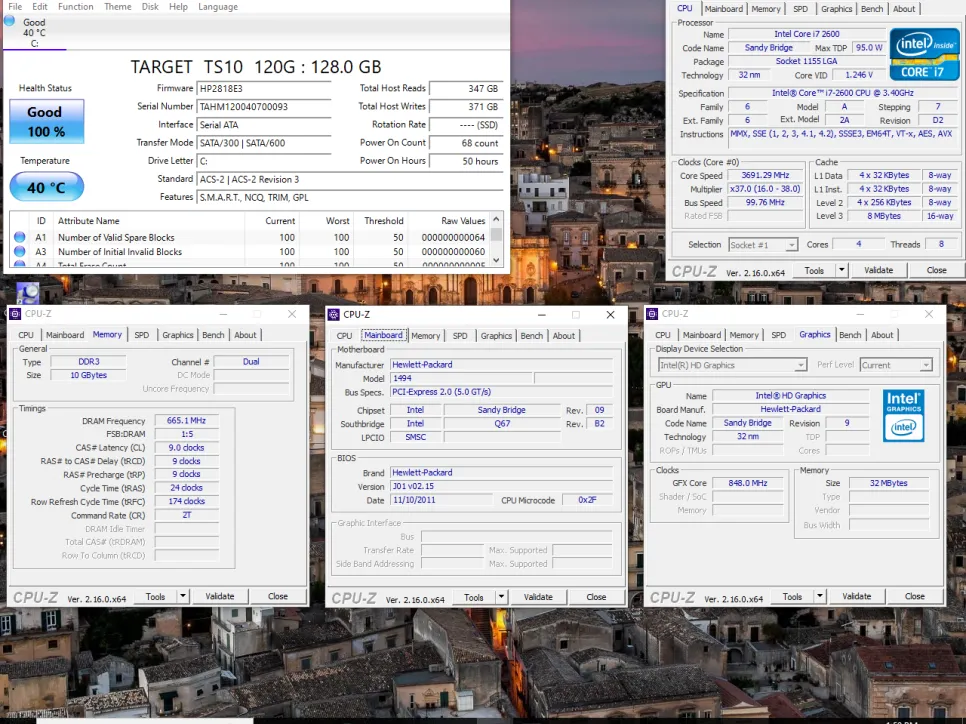966x724 pixels.
Task: Click the Southbridge model Q67
Action: point(501,424)
